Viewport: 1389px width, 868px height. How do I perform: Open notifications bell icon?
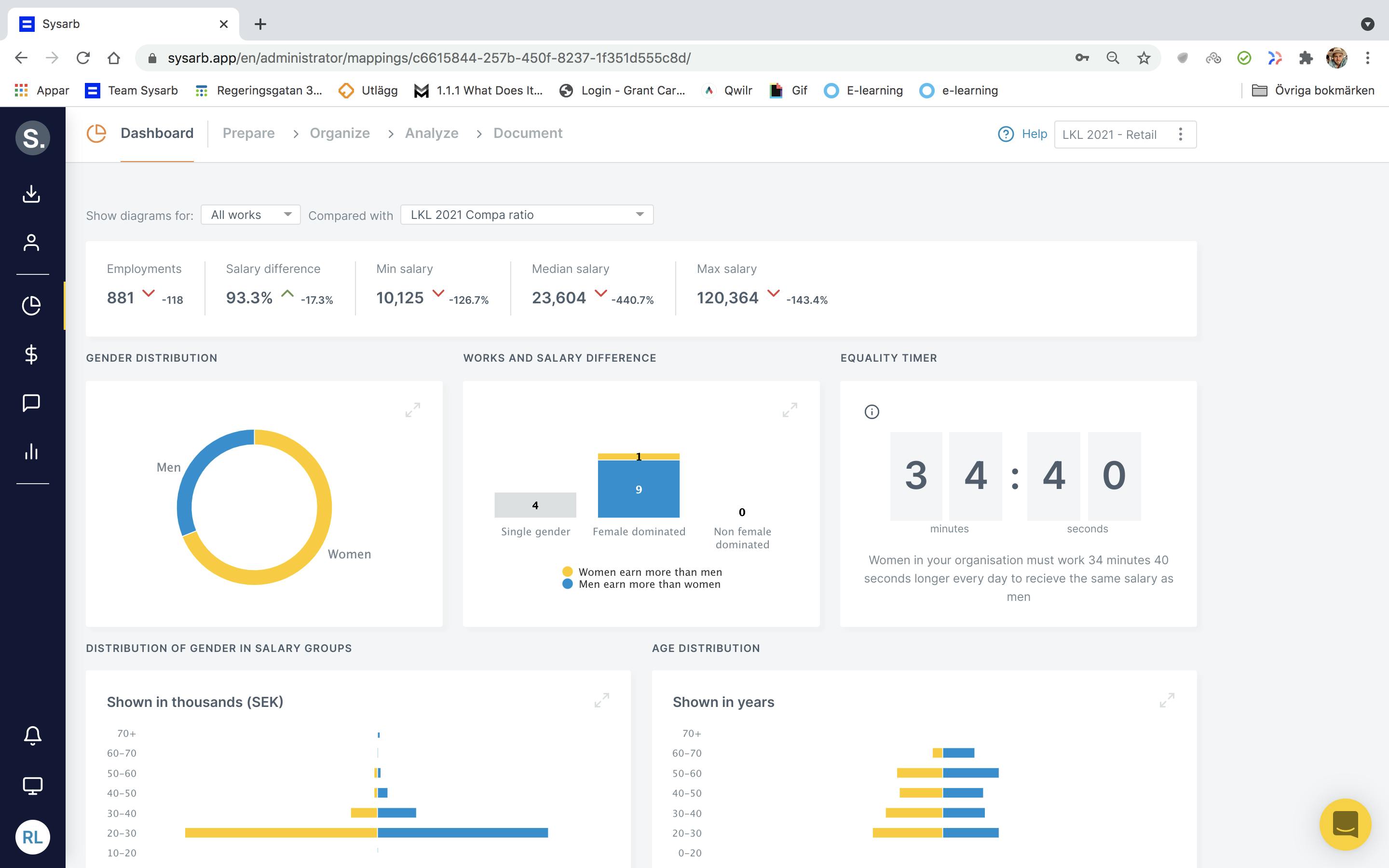click(x=32, y=735)
